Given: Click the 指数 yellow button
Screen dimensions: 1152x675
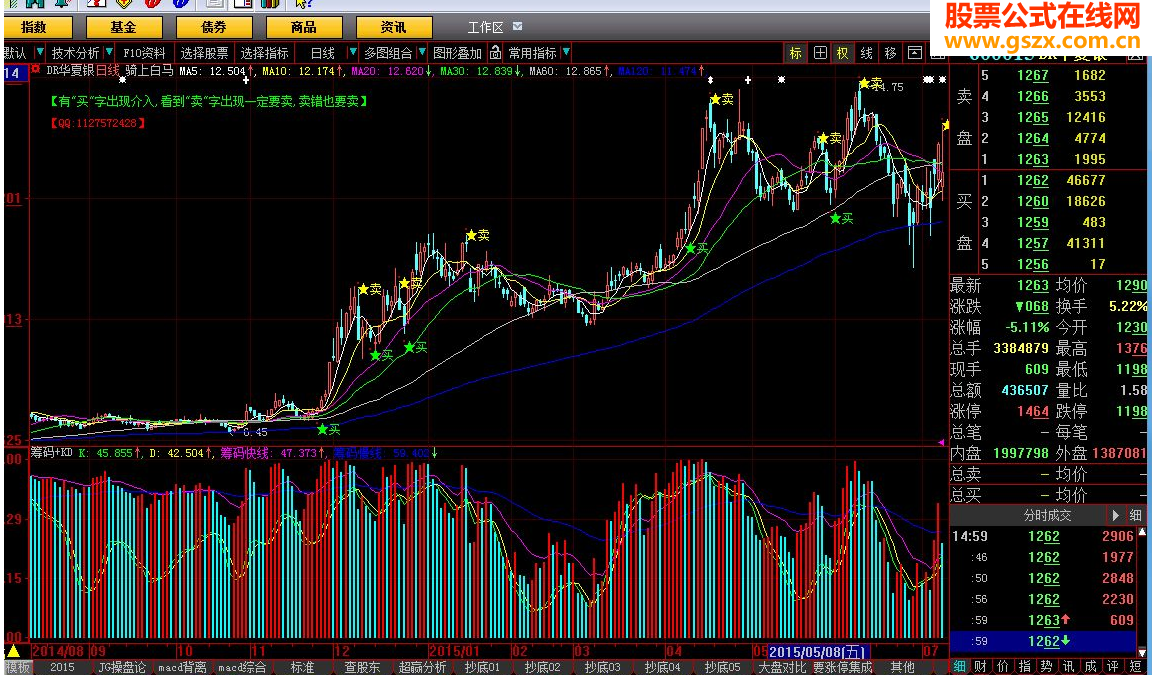Looking at the screenshot, I should coord(37,27).
